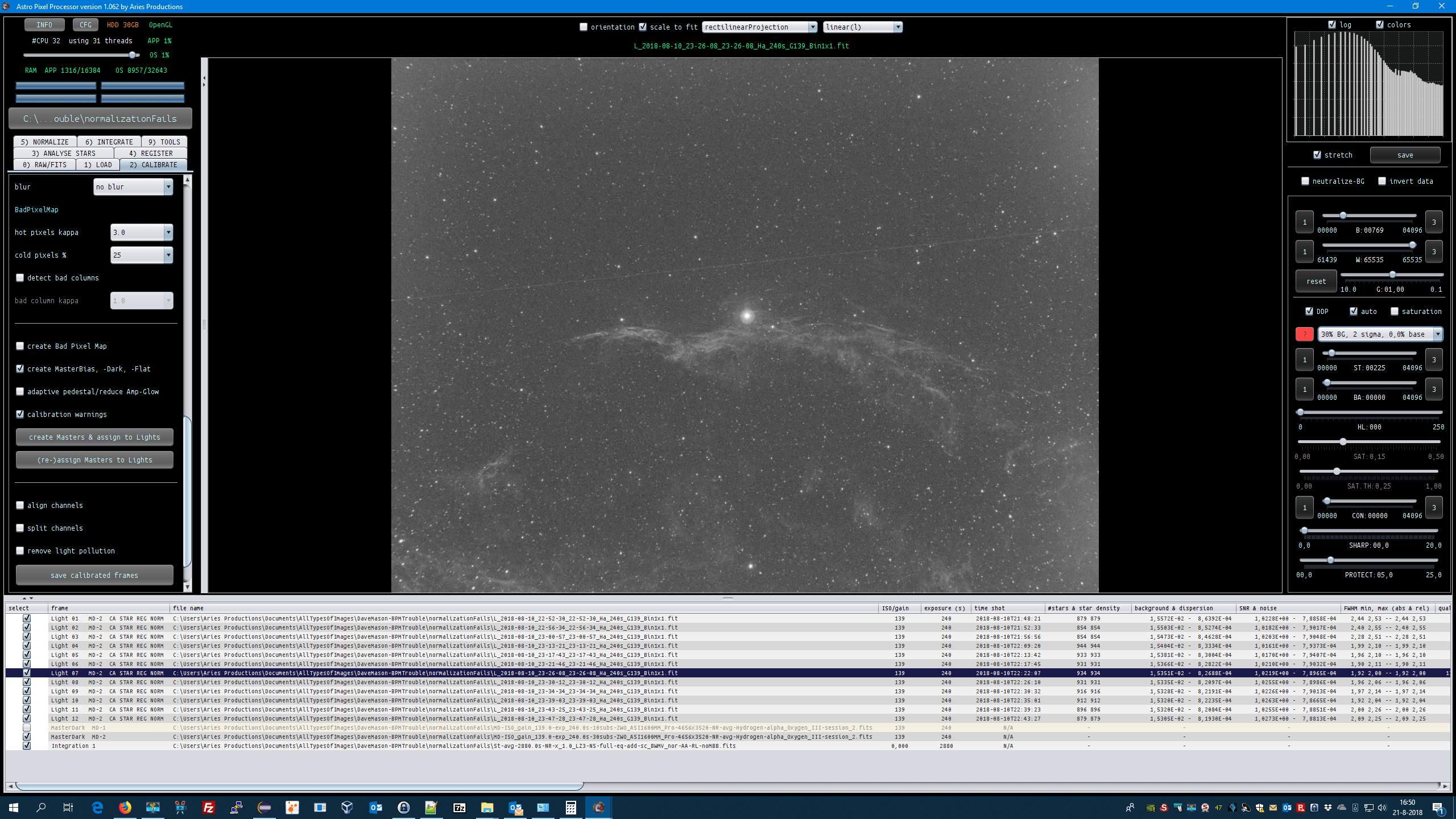Click the red question mark DDP help icon
Screen dimensions: 1456x819
pos(1304,334)
